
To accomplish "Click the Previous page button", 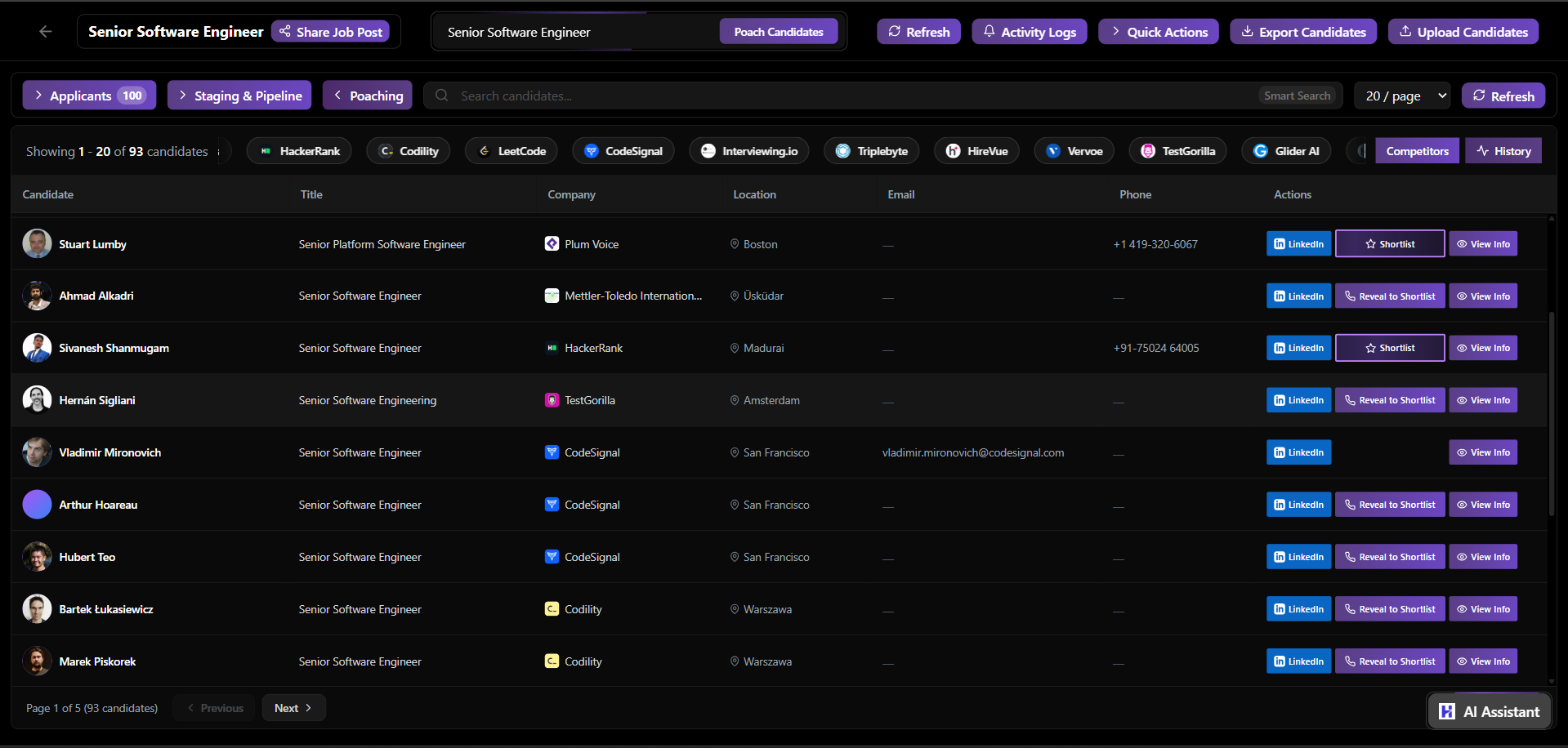I will point(215,708).
